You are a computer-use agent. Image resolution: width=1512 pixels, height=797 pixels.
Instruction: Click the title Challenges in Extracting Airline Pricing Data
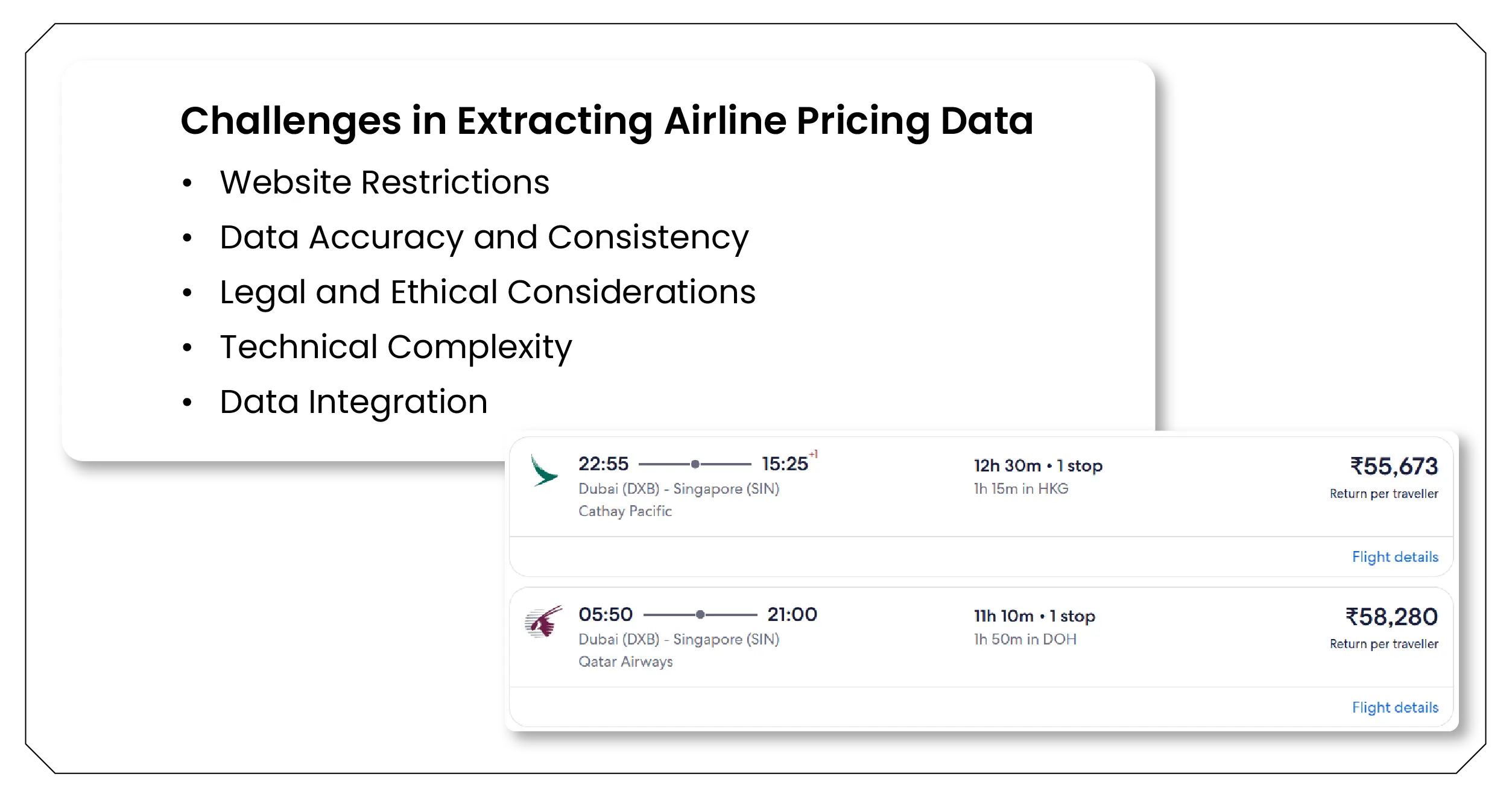[606, 121]
